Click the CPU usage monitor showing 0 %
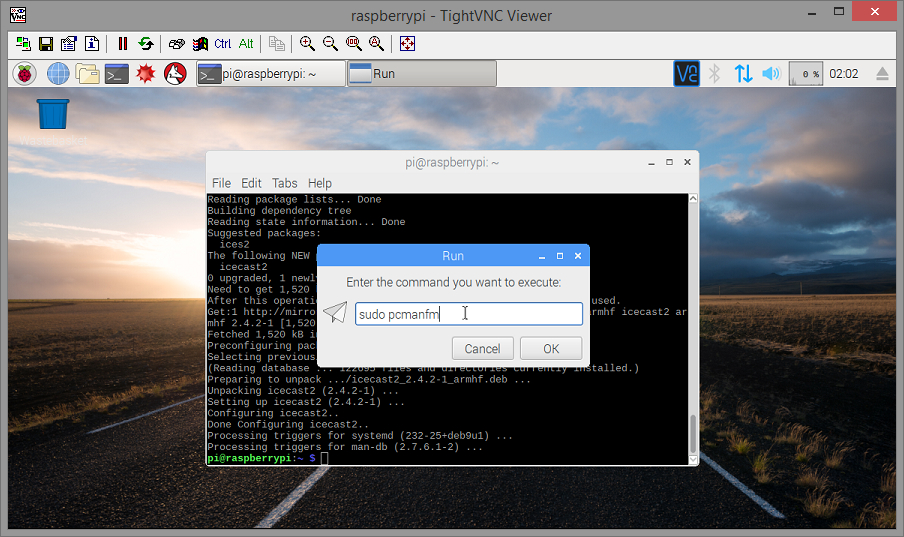Viewport: 904px width, 537px height. point(805,74)
